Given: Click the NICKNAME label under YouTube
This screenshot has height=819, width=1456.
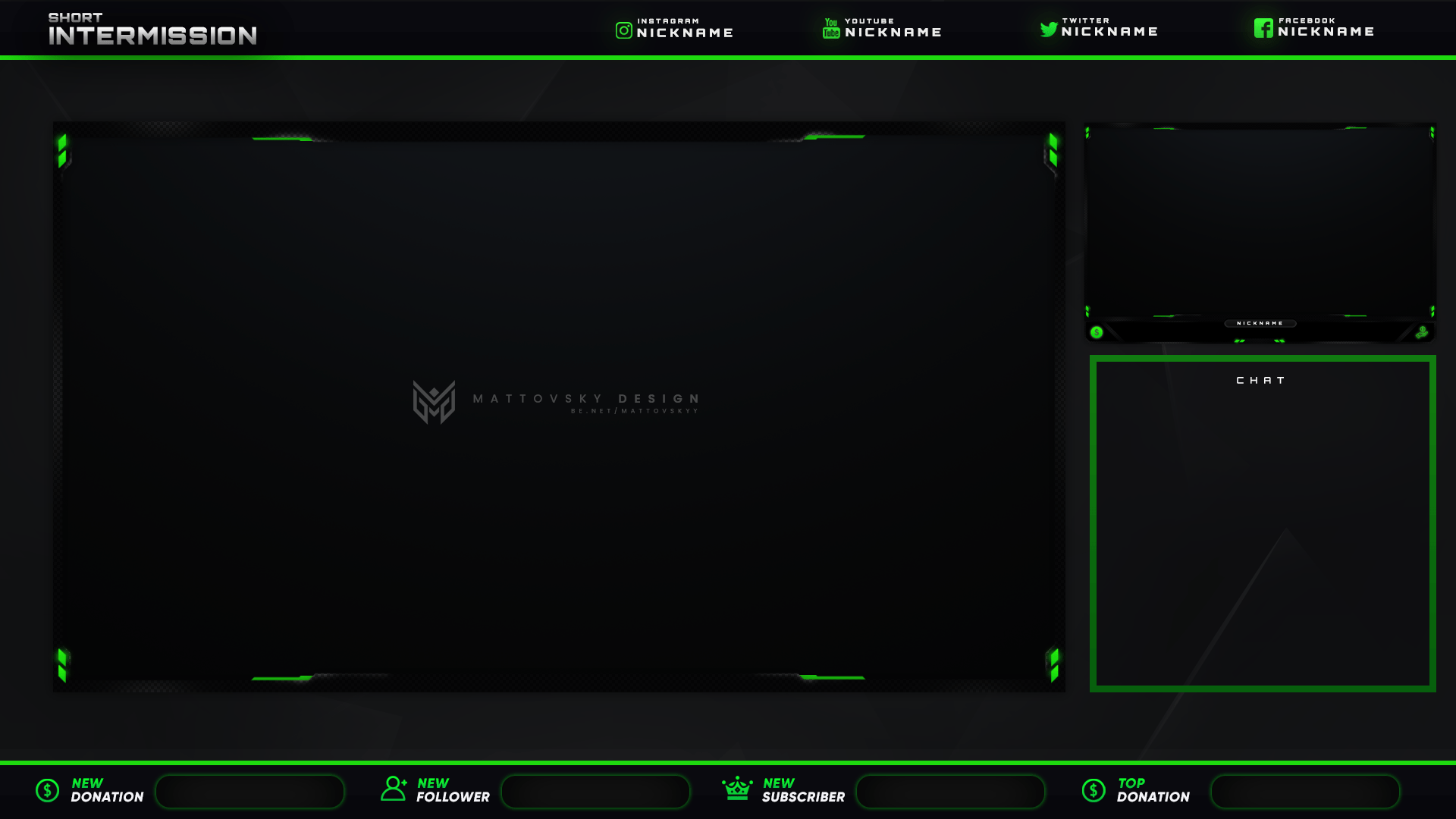Looking at the screenshot, I should (893, 32).
